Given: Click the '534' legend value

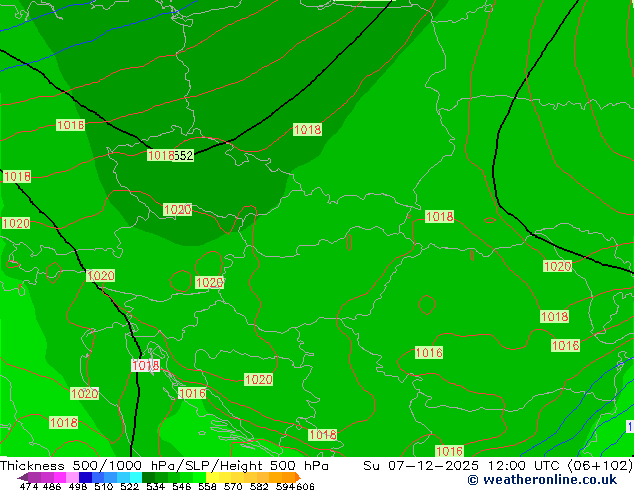Looking at the screenshot, I should point(155,486).
